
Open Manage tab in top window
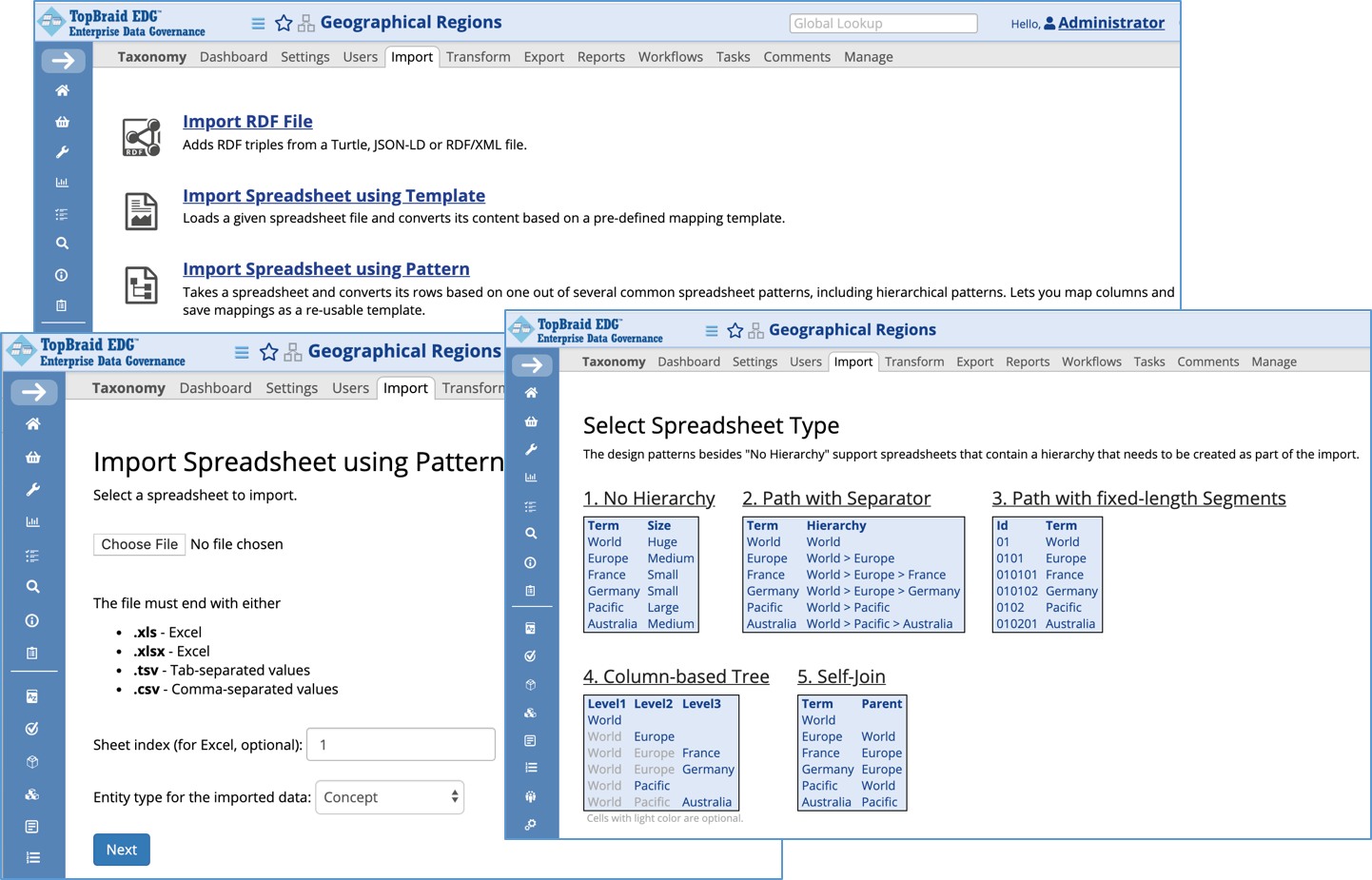(868, 56)
